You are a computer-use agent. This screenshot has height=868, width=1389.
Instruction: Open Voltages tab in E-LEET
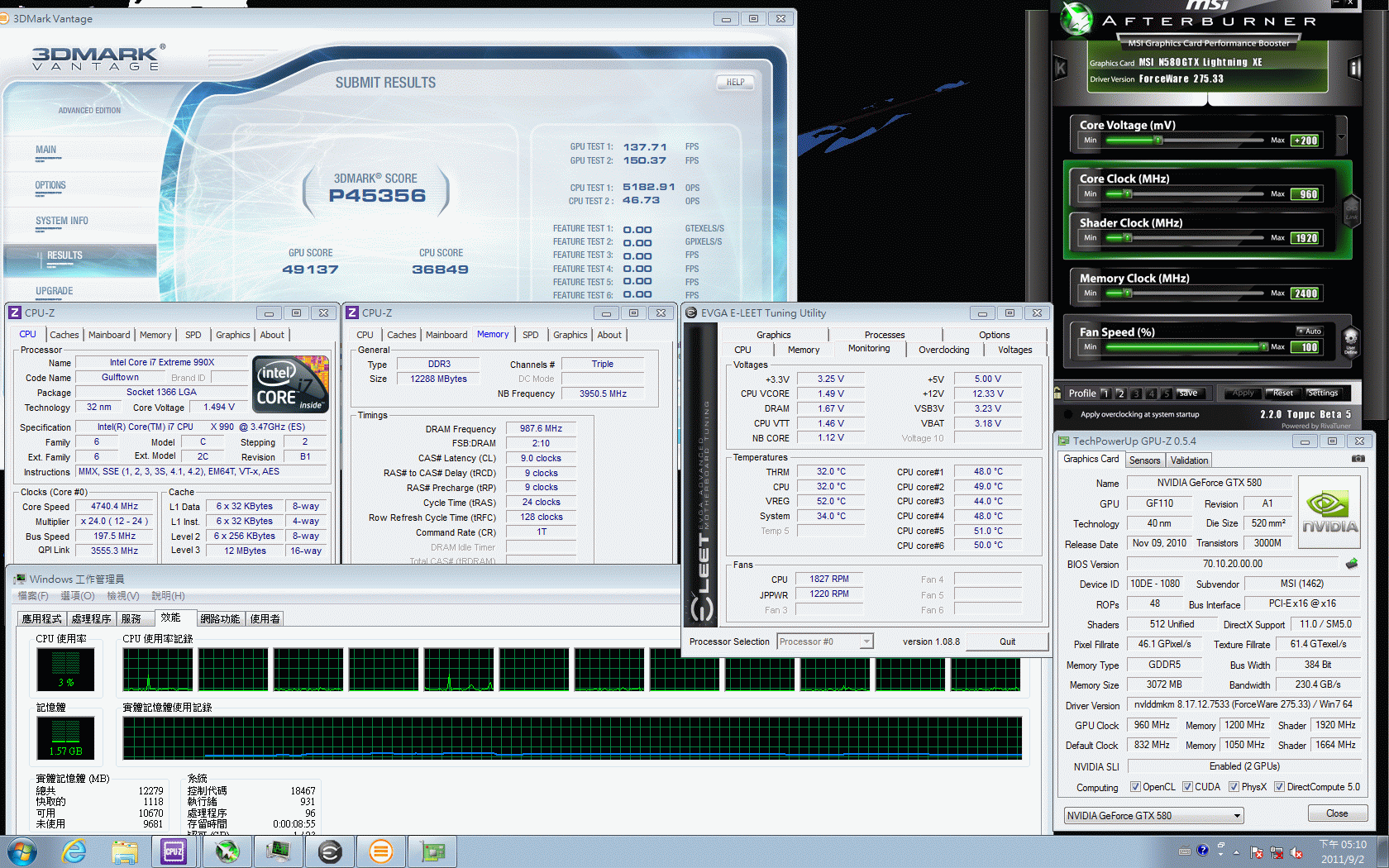(1014, 350)
